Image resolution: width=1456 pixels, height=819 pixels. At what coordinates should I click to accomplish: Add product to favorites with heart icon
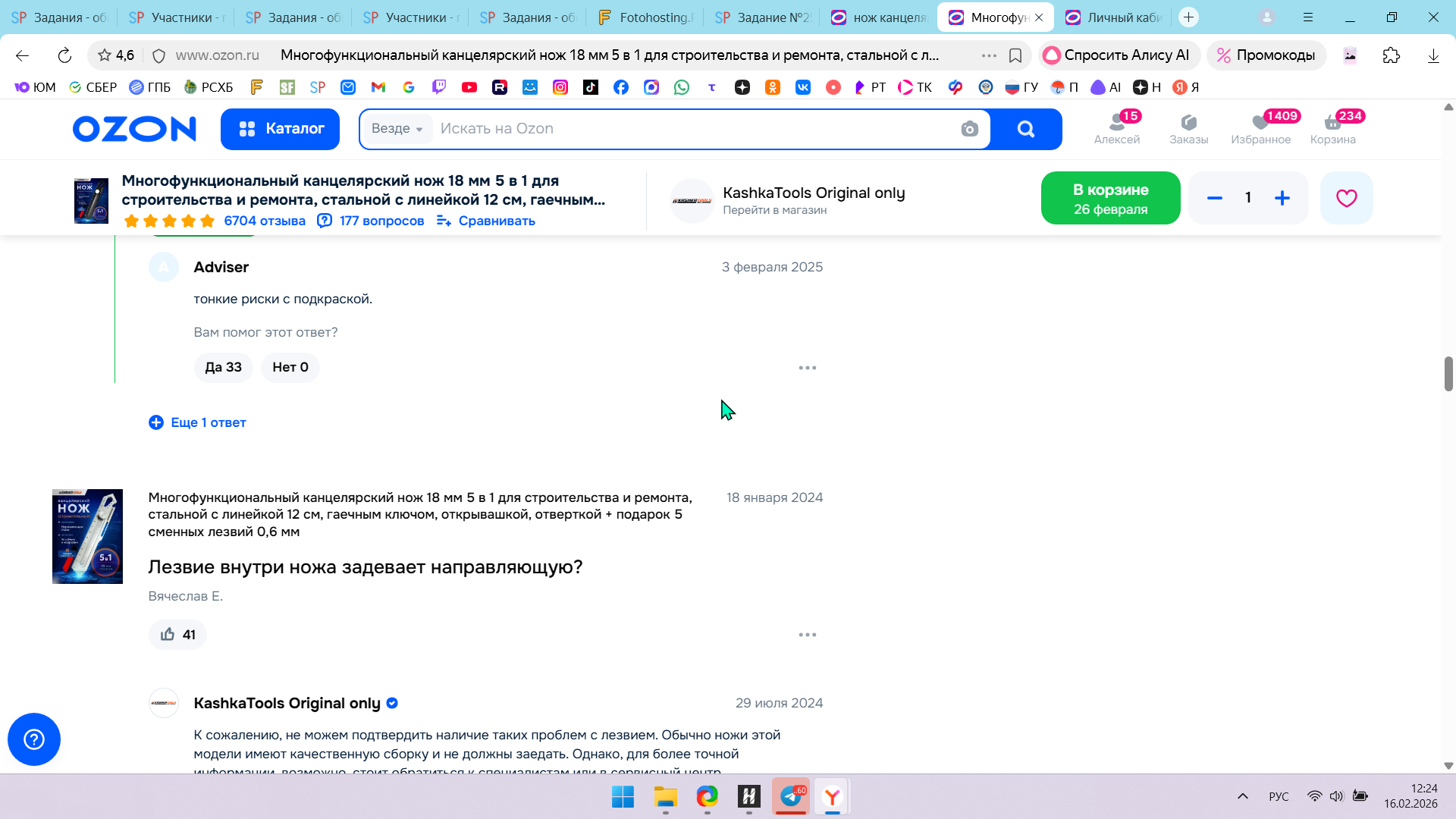click(x=1346, y=198)
